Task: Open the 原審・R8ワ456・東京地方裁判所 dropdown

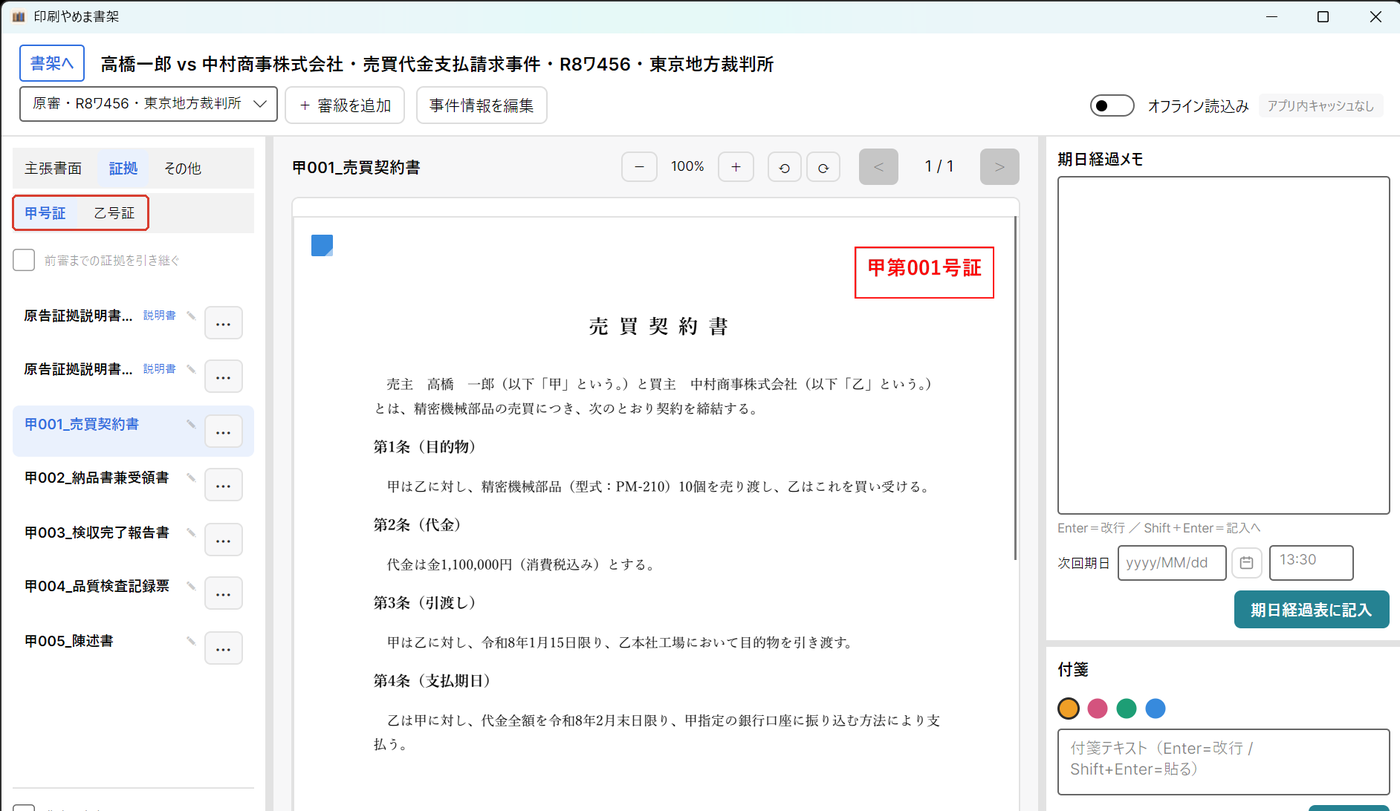Action: click(x=148, y=103)
